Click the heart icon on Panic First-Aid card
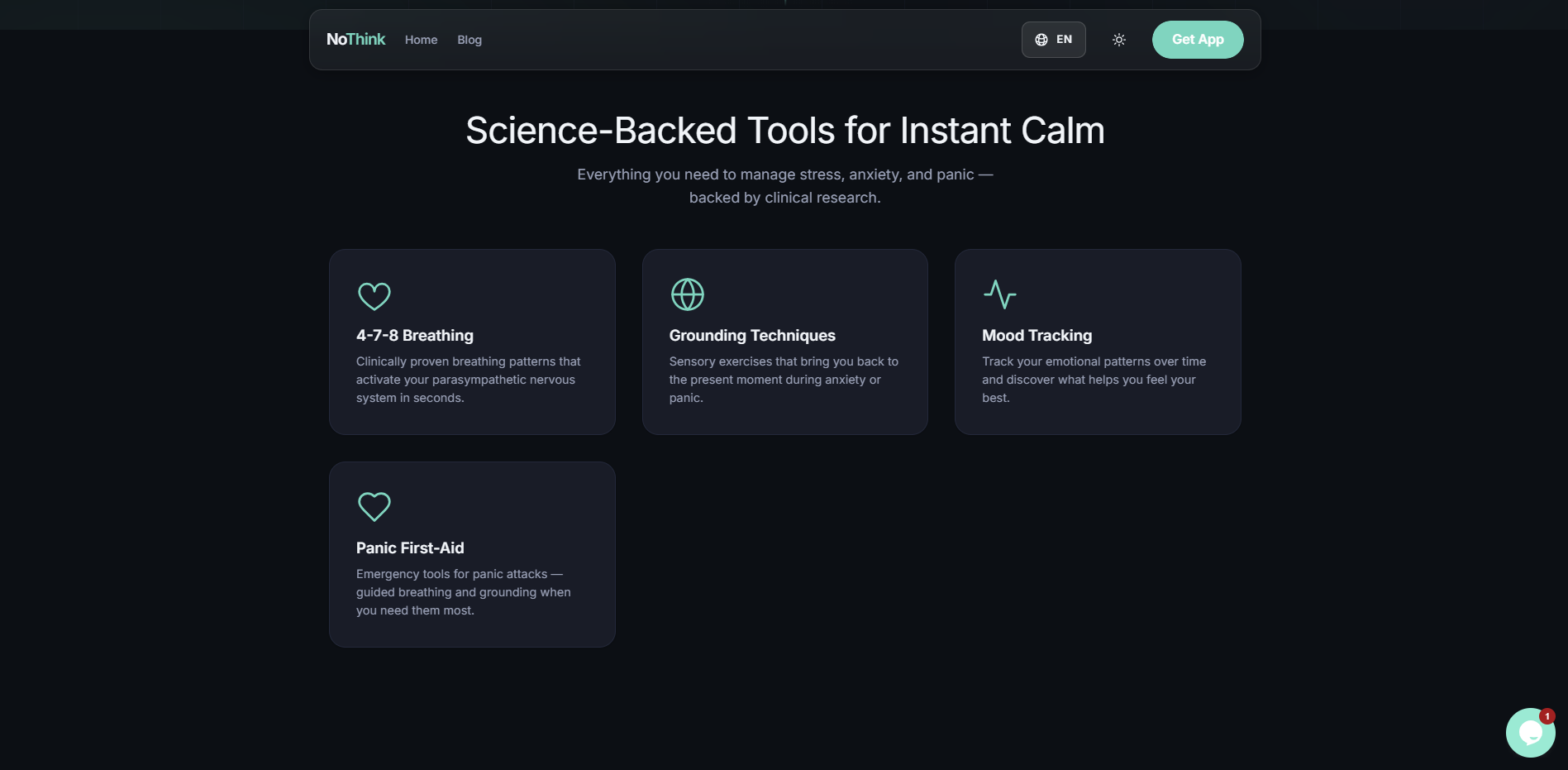The image size is (1568, 770). tap(374, 506)
